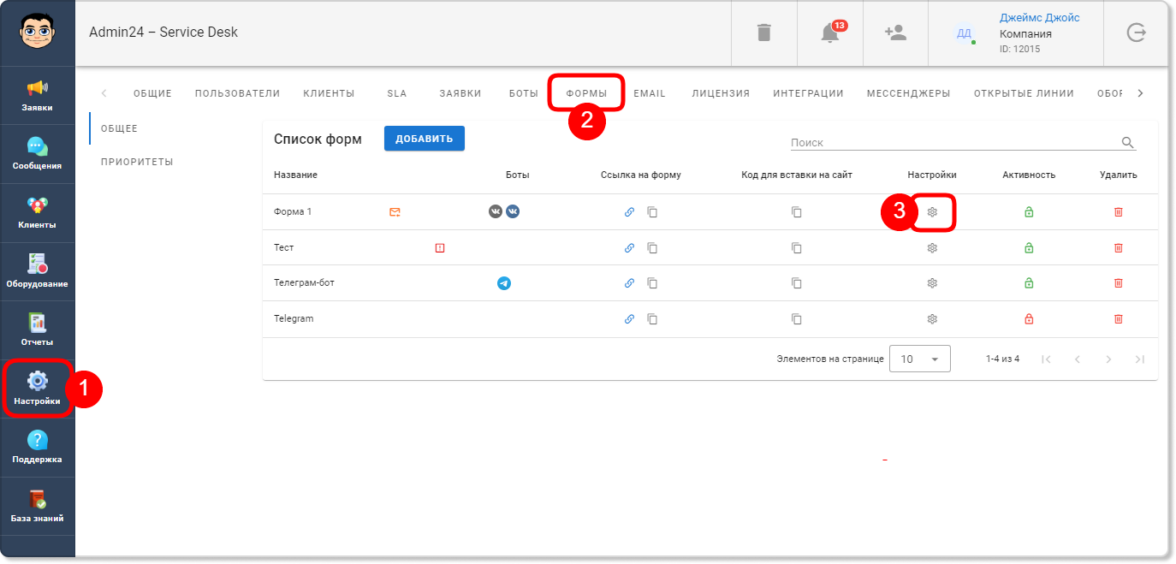
Task: Switch to the Пользователи tab
Action: click(x=237, y=94)
